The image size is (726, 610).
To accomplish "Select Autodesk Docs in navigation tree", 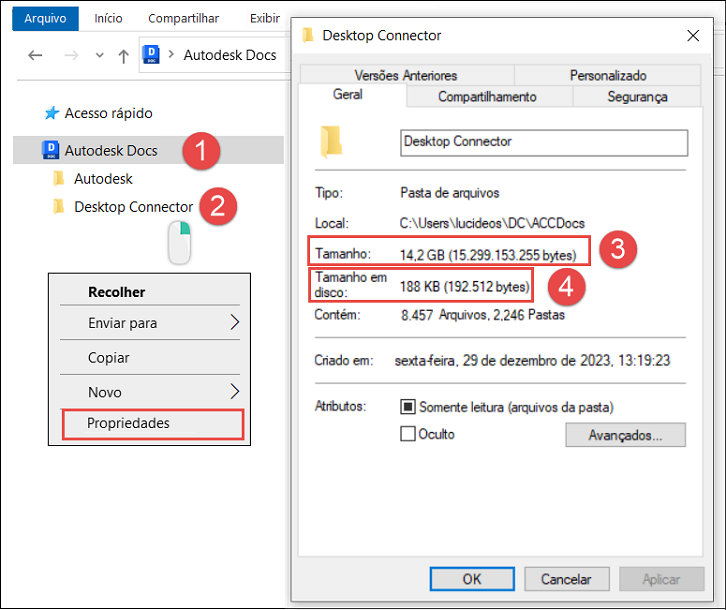I will click(111, 151).
